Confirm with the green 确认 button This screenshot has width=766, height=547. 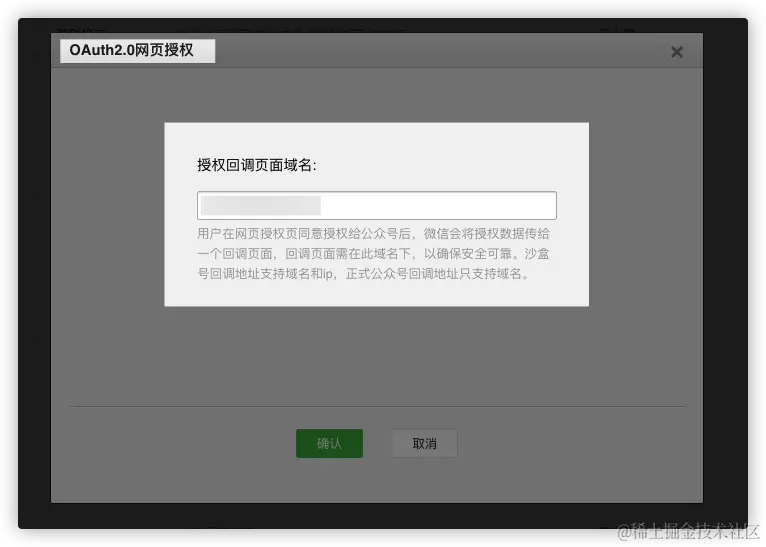coord(329,443)
